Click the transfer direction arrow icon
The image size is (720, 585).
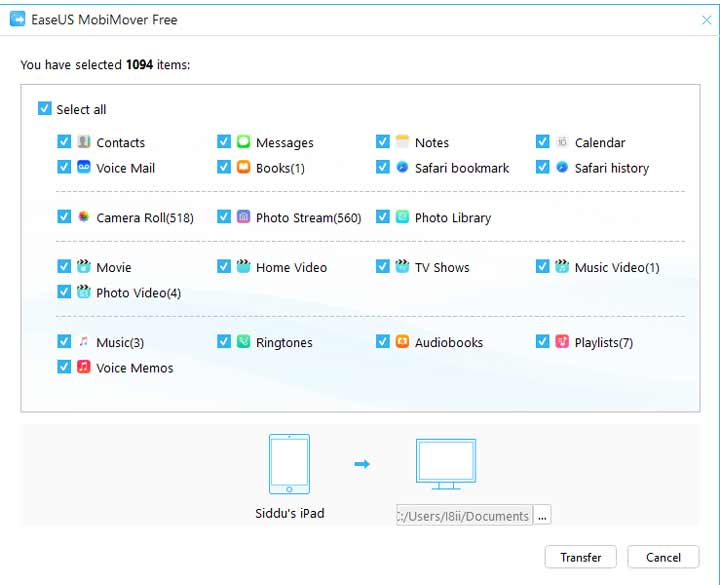pyautogui.click(x=362, y=464)
